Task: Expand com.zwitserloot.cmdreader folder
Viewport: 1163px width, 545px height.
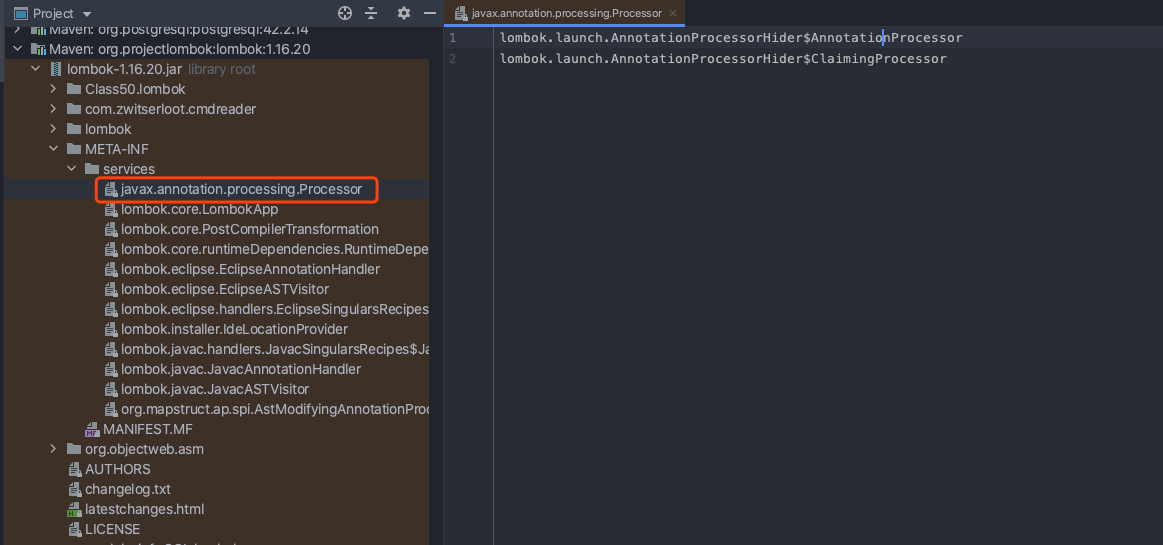Action: pyautogui.click(x=53, y=110)
